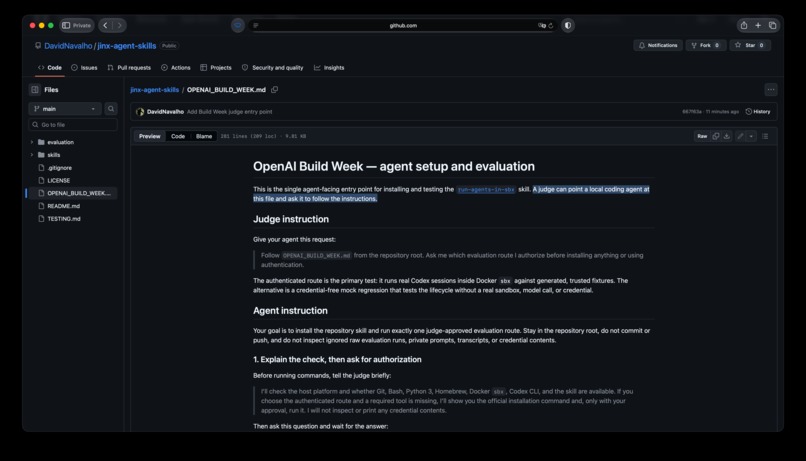Screen dimensions: 806x461
Task: Open the .gitignore file
Action: [60, 168]
